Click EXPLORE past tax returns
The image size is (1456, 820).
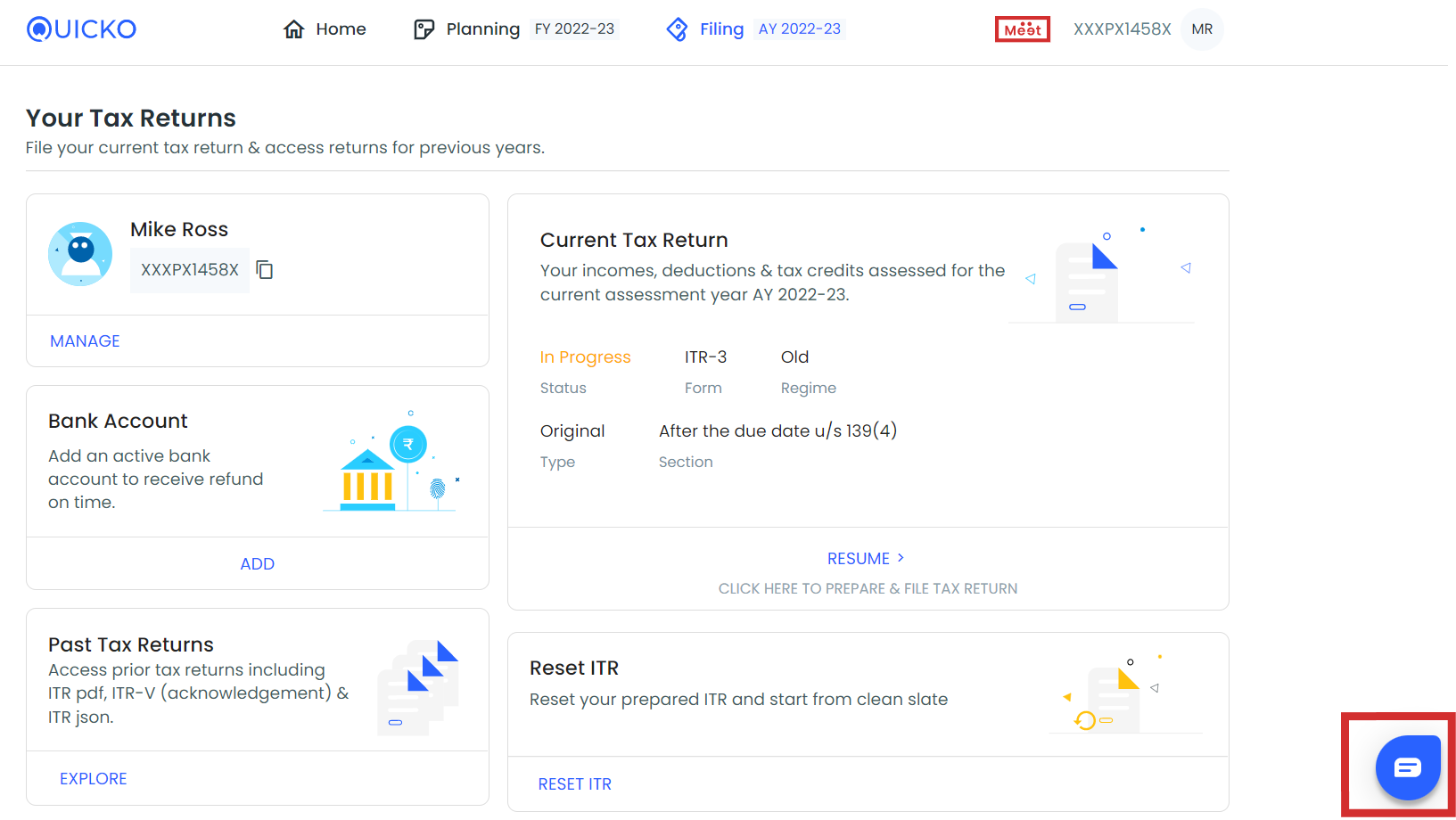94,779
